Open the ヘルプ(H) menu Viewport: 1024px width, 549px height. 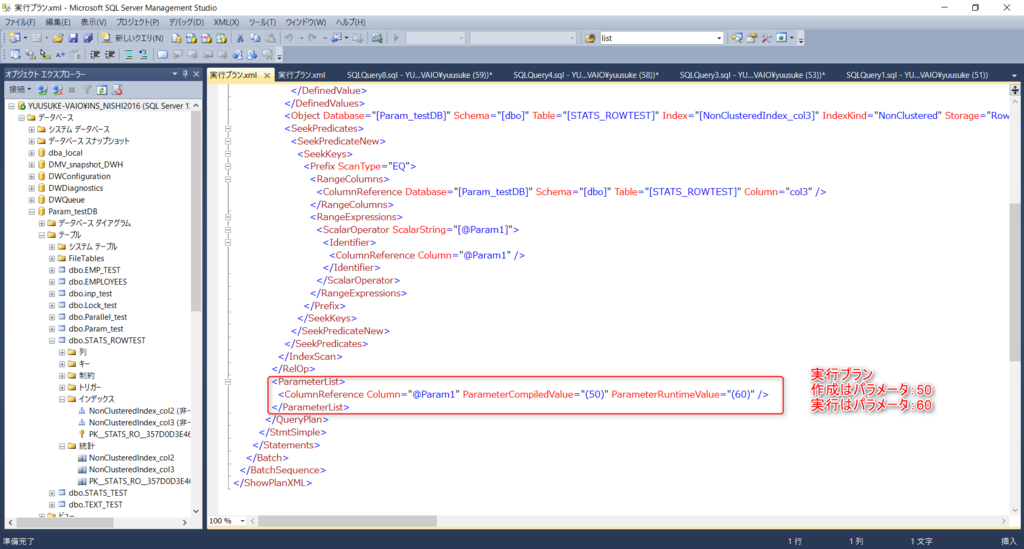coord(351,22)
